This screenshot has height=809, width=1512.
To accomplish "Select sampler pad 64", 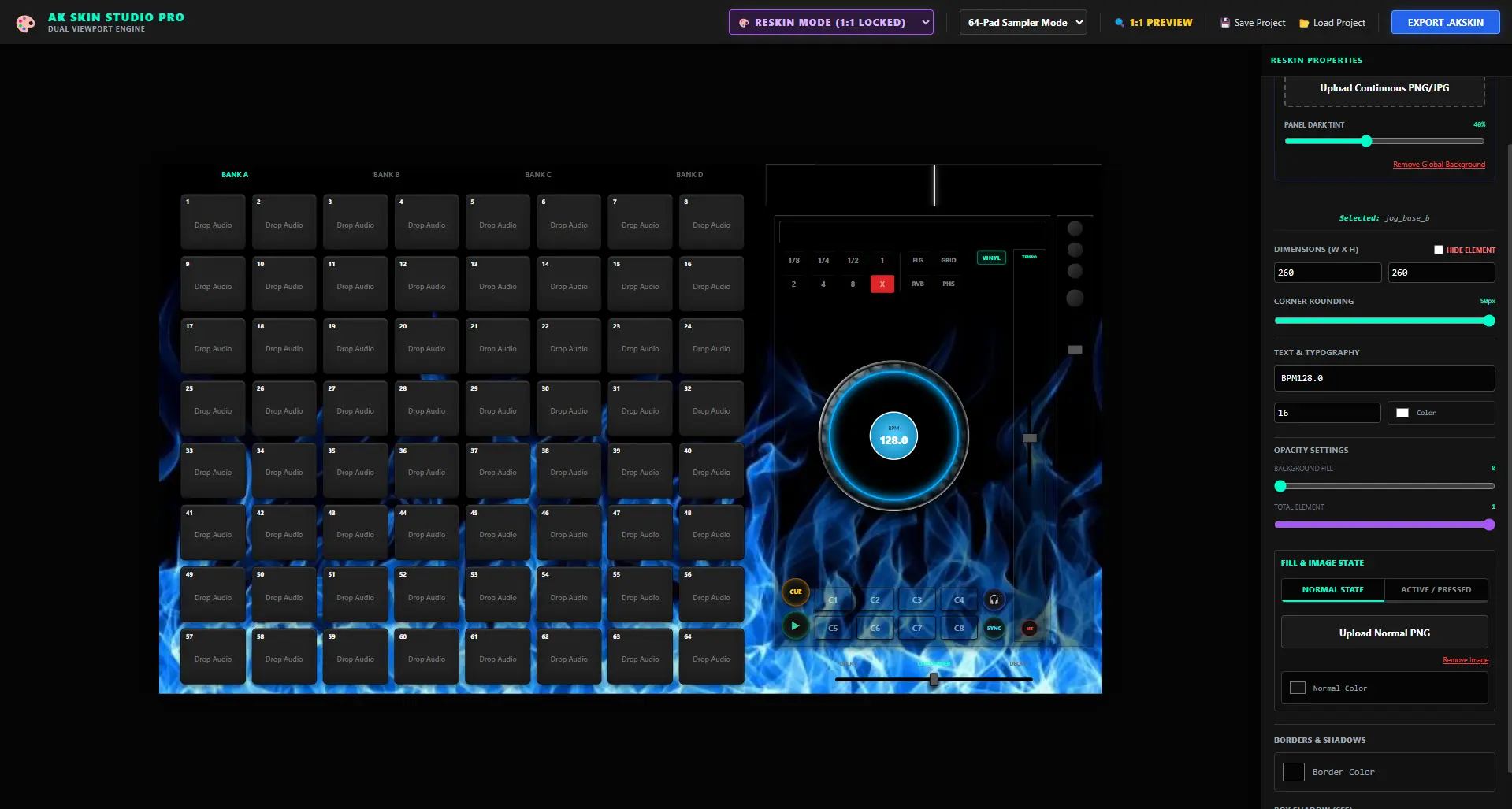I will tap(711, 656).
